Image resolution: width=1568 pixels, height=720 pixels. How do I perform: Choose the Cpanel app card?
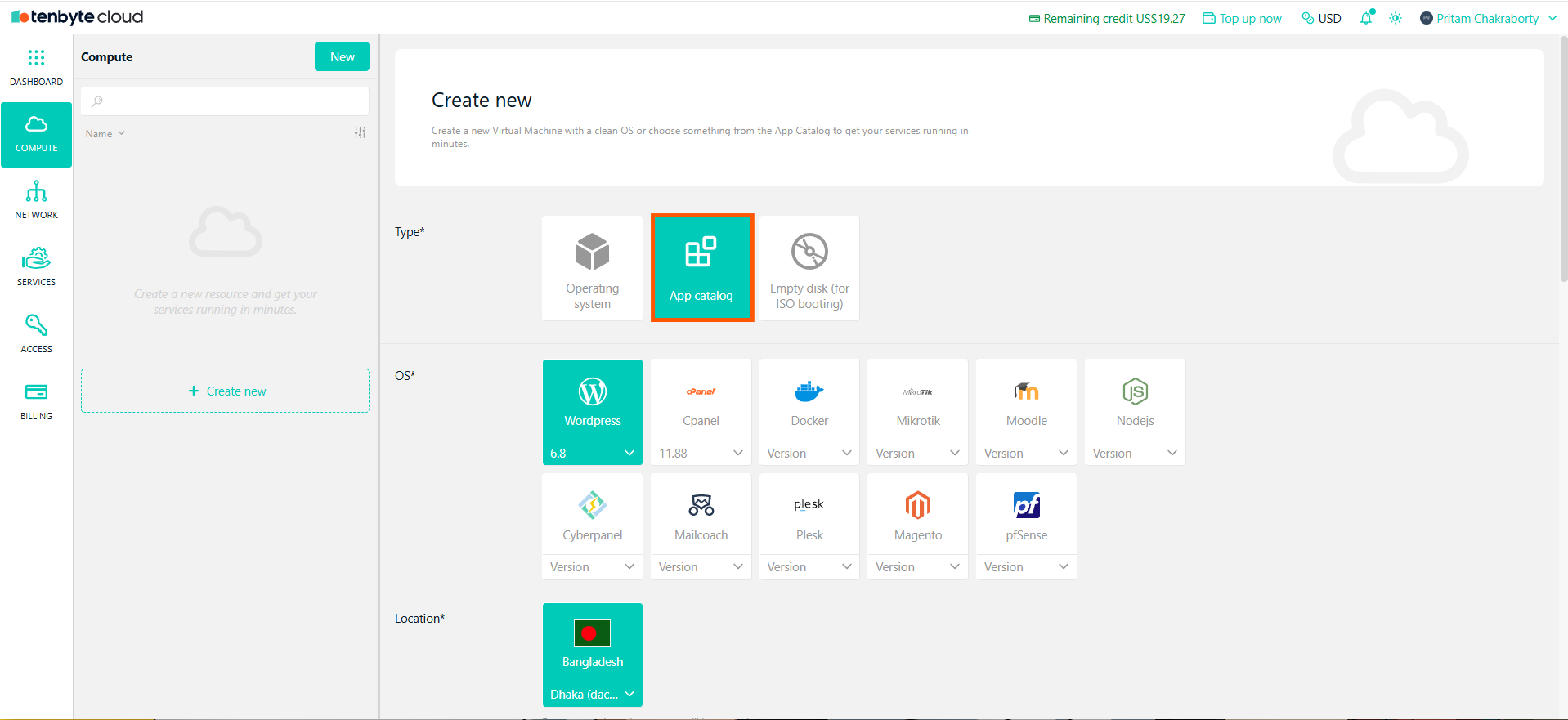(701, 400)
